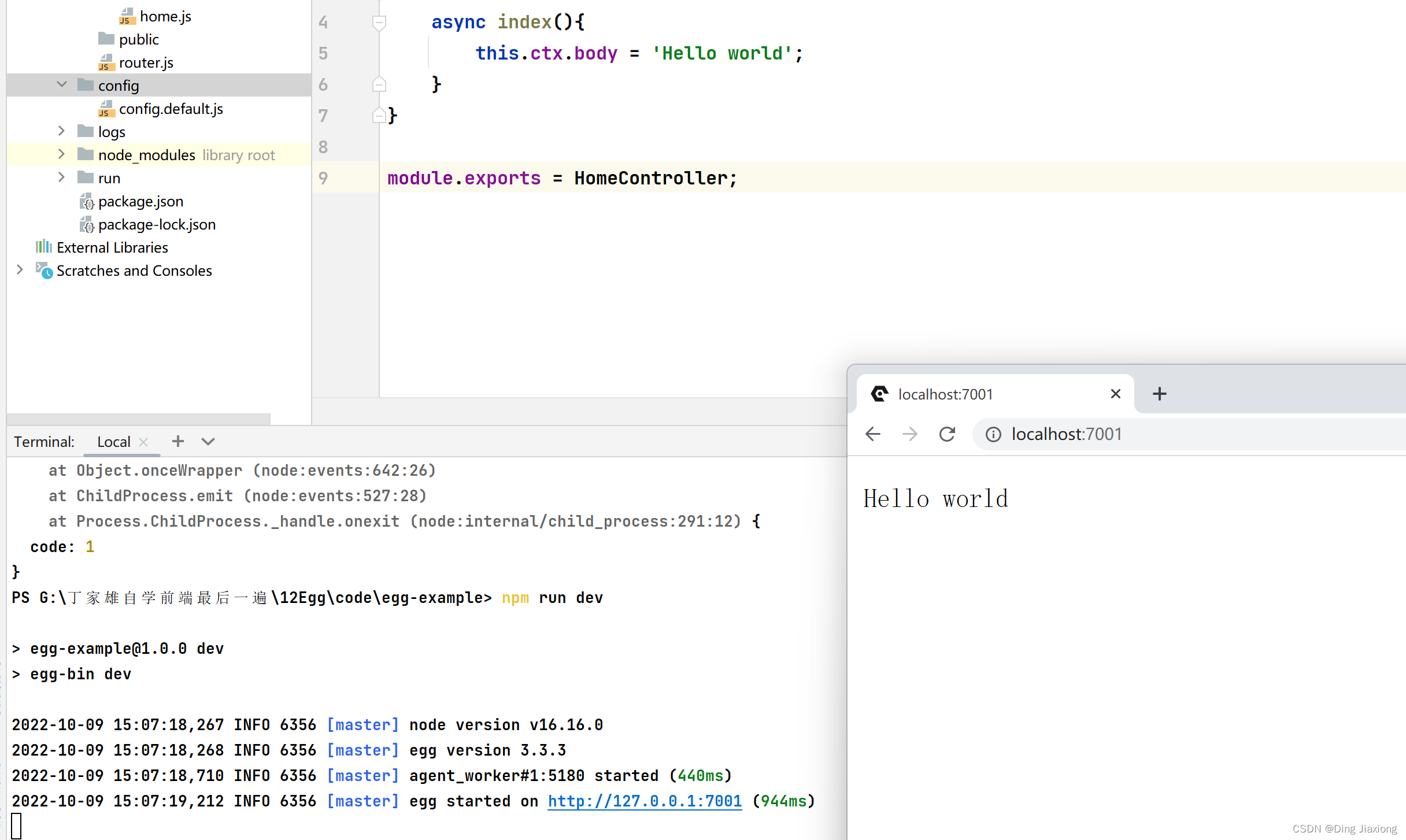
Task: Select the run folder icon
Action: [x=86, y=177]
